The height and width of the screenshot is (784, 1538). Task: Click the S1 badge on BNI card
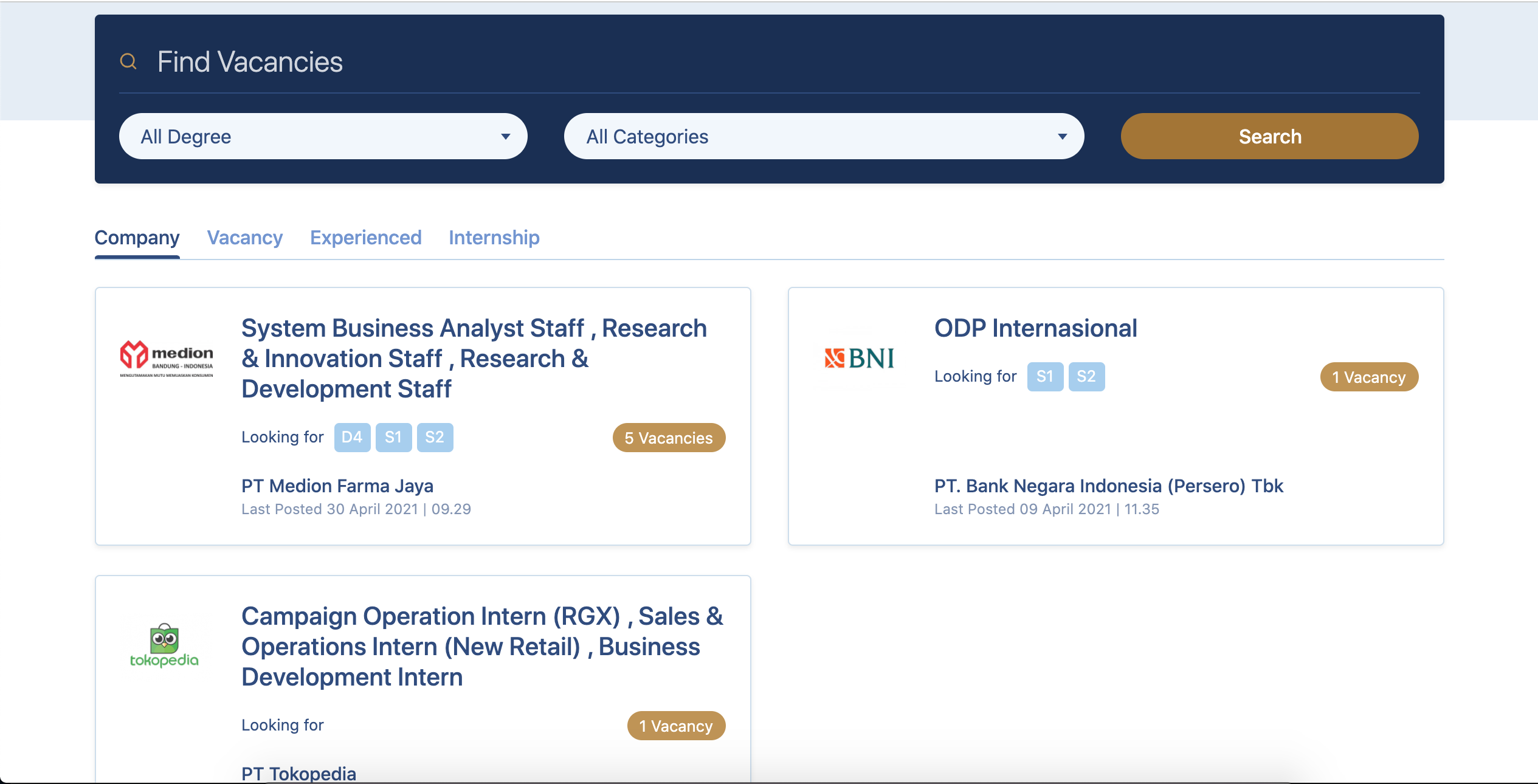point(1044,377)
